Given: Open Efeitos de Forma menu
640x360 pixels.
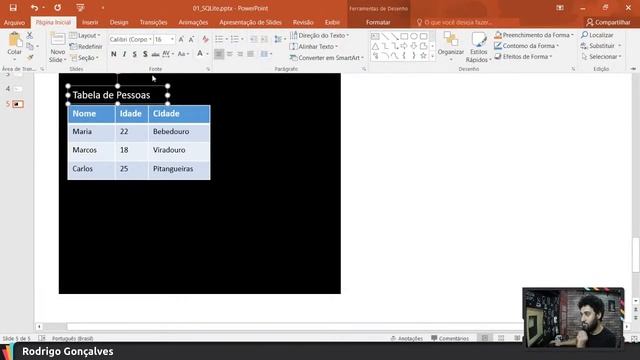Looking at the screenshot, I should click(523, 56).
